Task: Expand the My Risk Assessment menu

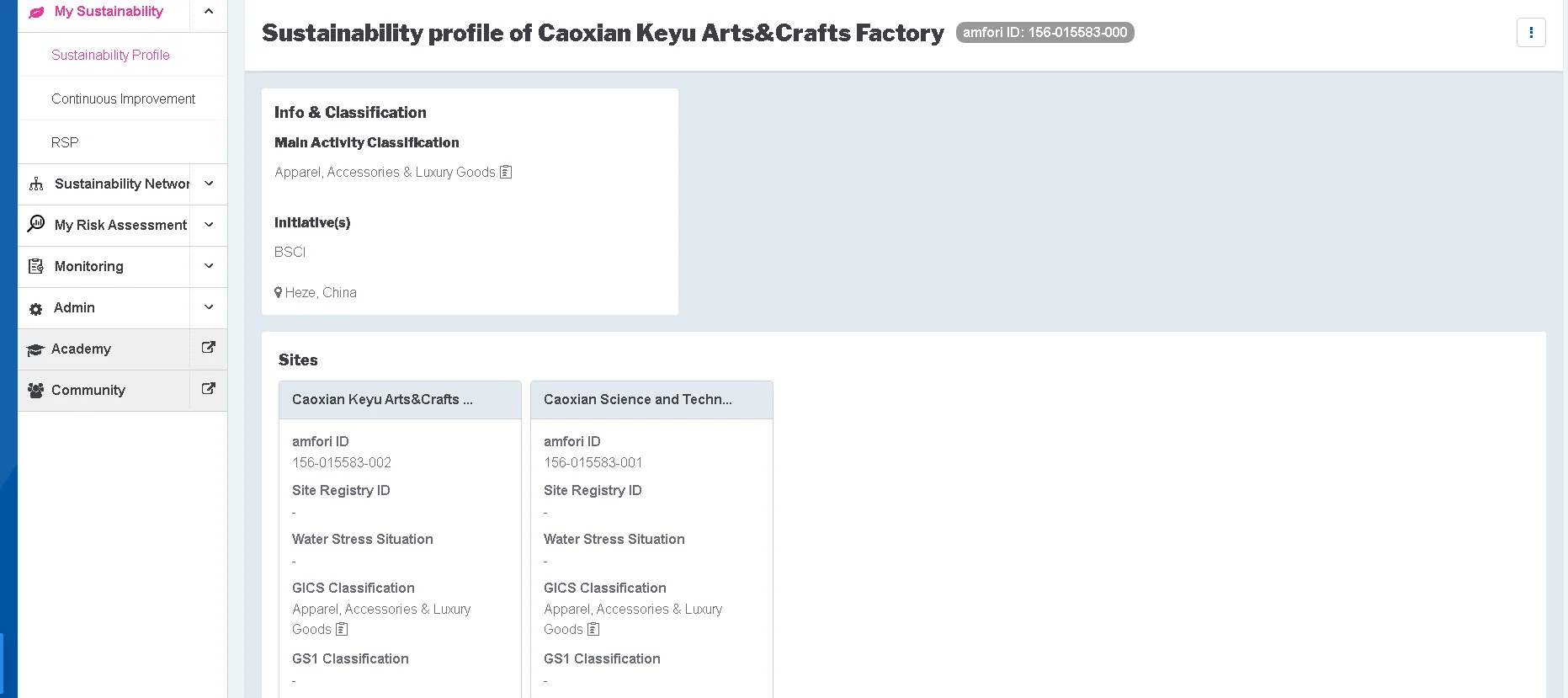Action: pyautogui.click(x=209, y=225)
